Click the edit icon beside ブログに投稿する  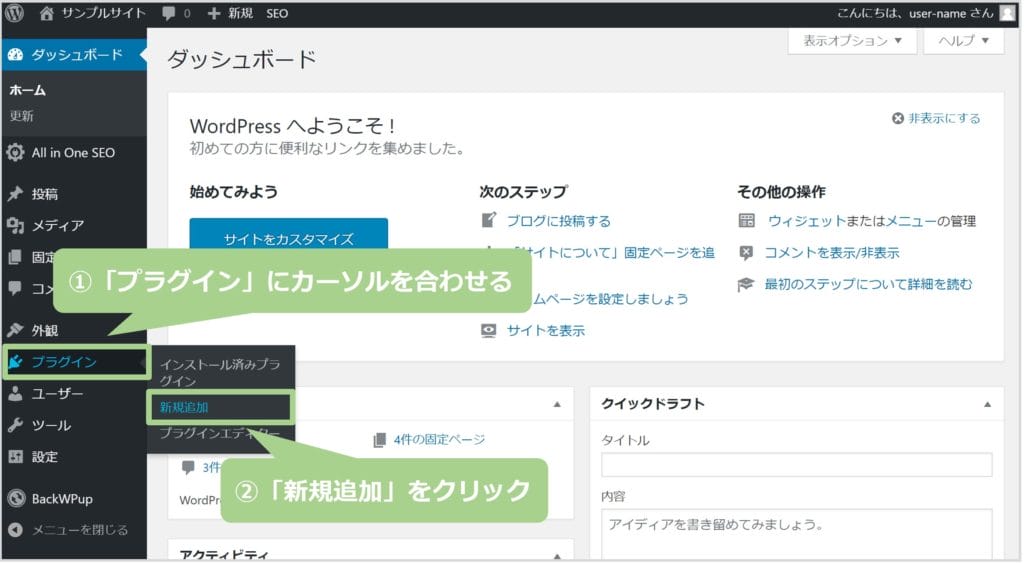(488, 221)
